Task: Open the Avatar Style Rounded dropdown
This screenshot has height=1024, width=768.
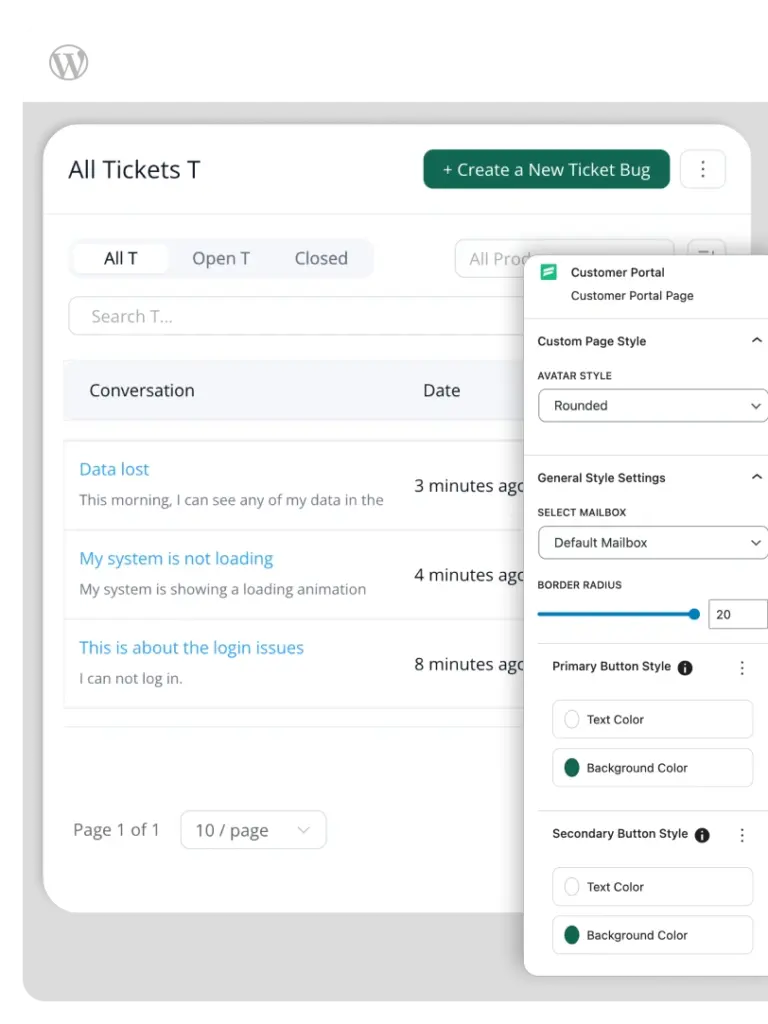Action: [652, 406]
